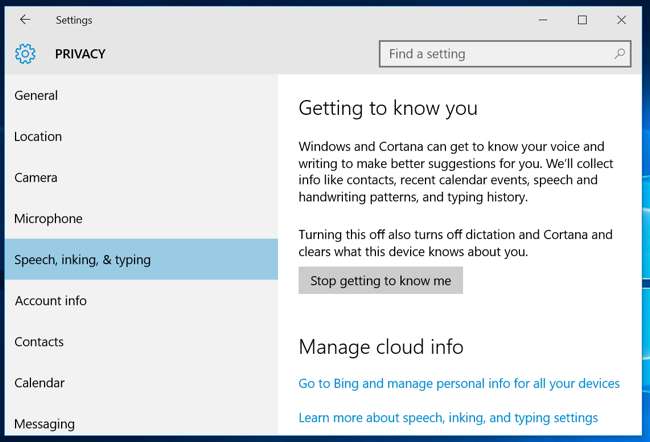Image resolution: width=650 pixels, height=442 pixels.
Task: Select Location in the sidebar
Action: [x=38, y=137]
